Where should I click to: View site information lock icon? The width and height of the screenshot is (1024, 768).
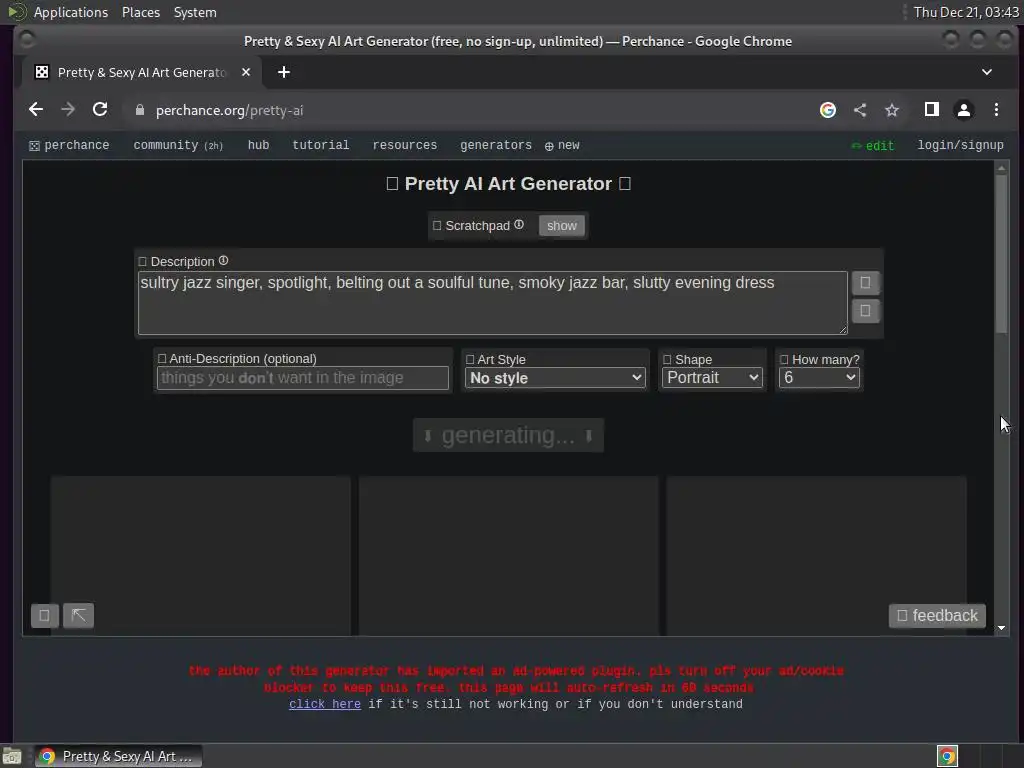tap(140, 110)
